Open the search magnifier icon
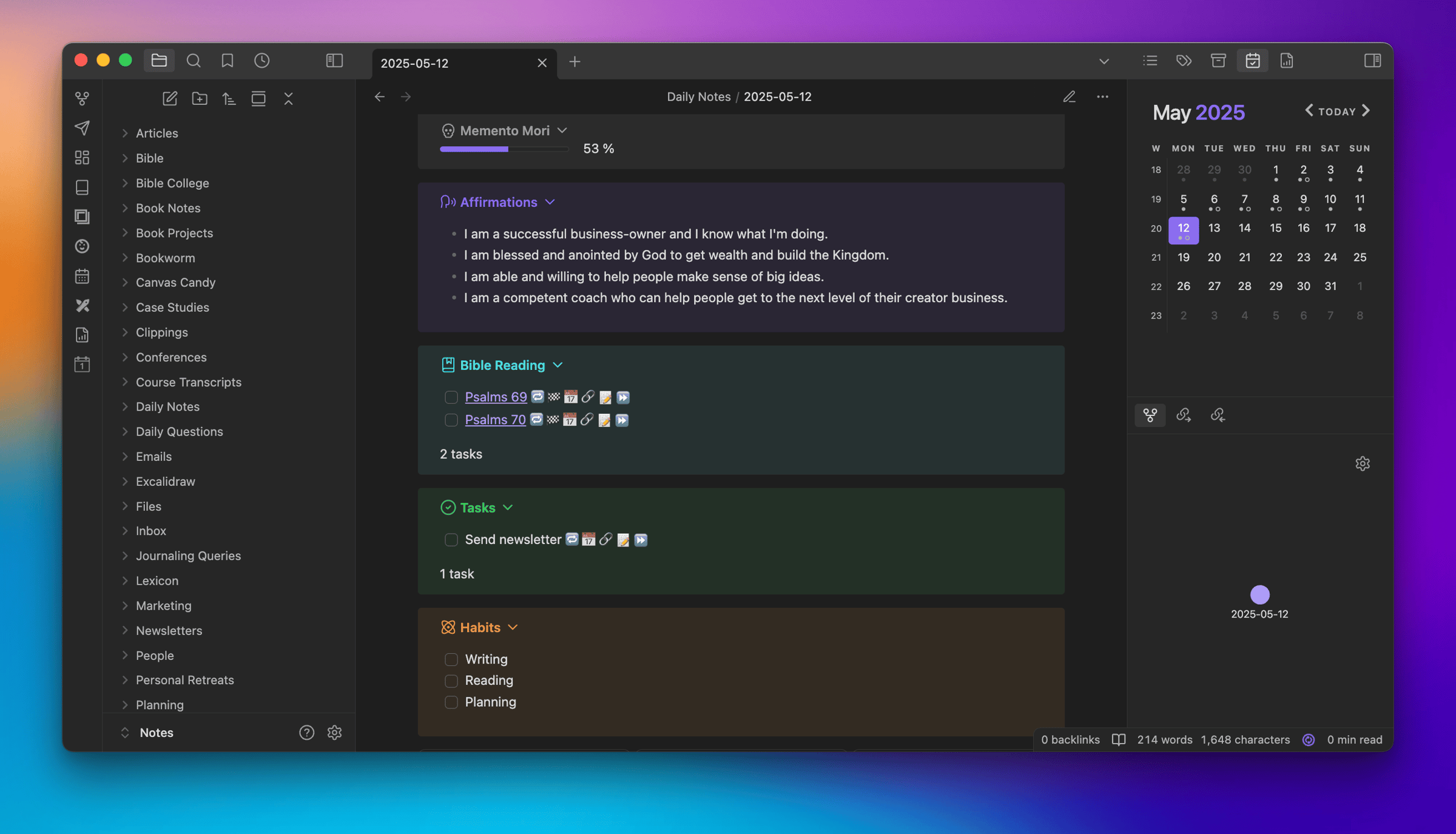 (x=194, y=61)
